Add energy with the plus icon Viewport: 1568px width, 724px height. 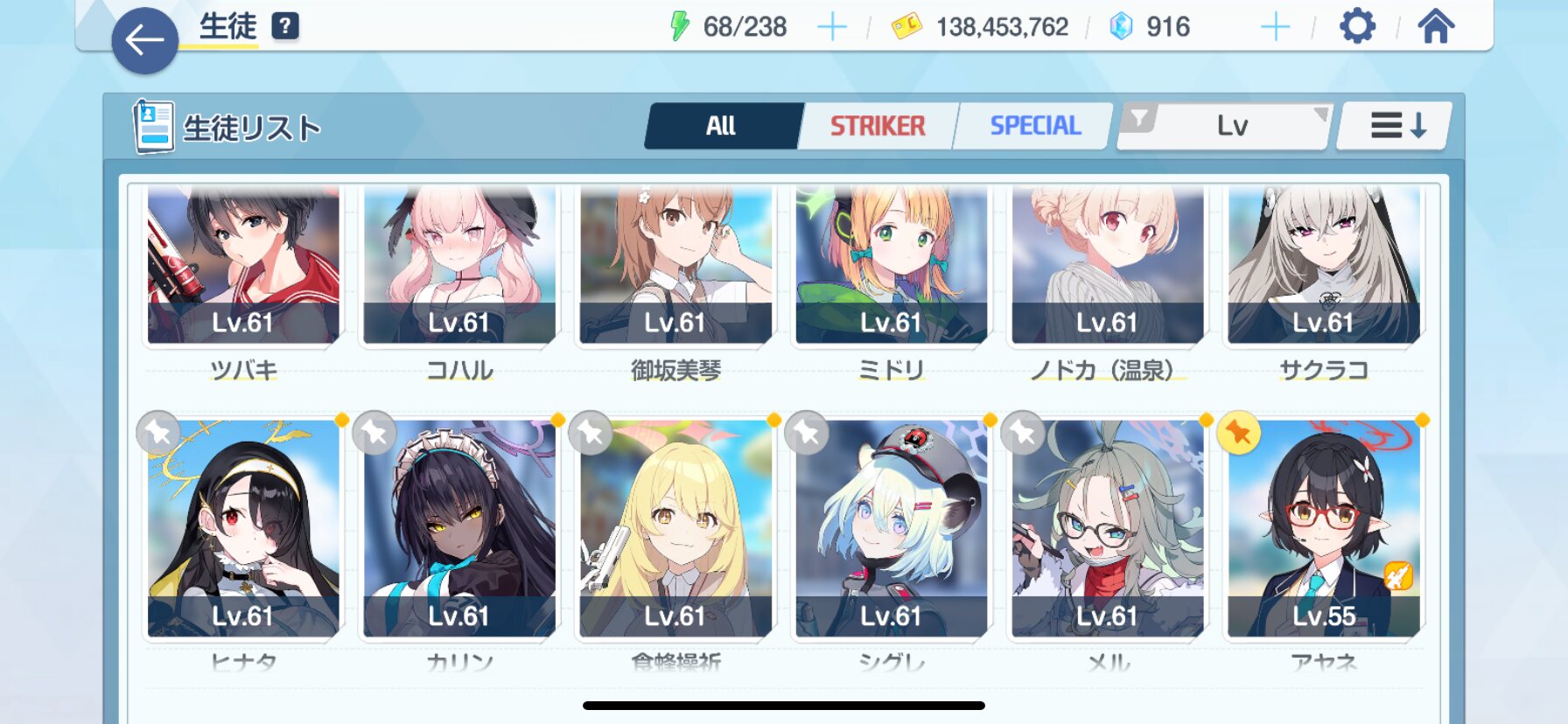point(831,27)
